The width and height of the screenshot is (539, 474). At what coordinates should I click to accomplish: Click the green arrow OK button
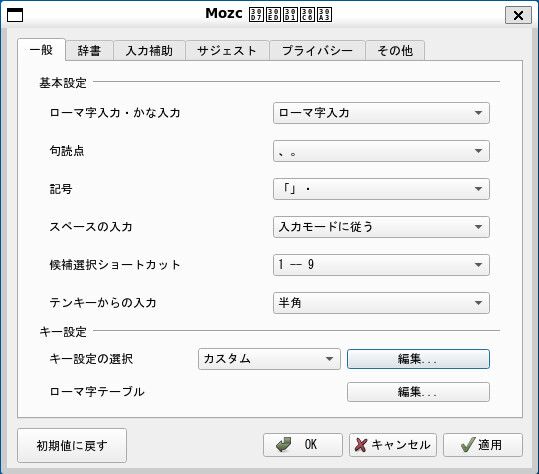coord(303,445)
